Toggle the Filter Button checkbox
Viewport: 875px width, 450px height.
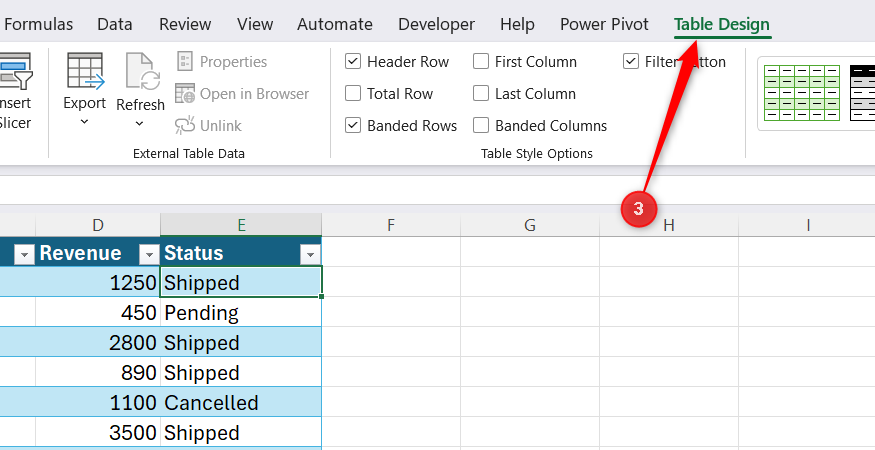[631, 61]
